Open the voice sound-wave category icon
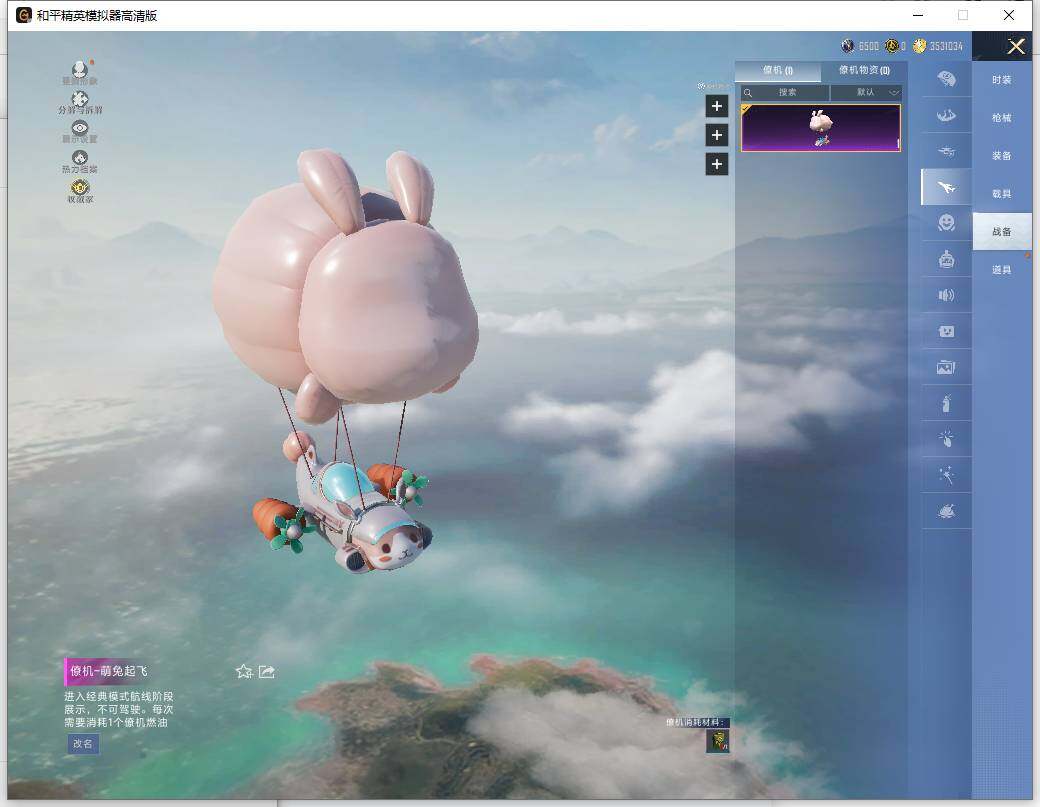This screenshot has width=1040, height=807. point(946,295)
